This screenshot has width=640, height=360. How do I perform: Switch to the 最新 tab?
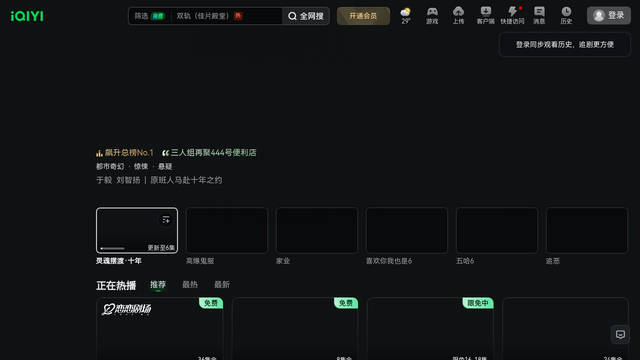coord(222,284)
